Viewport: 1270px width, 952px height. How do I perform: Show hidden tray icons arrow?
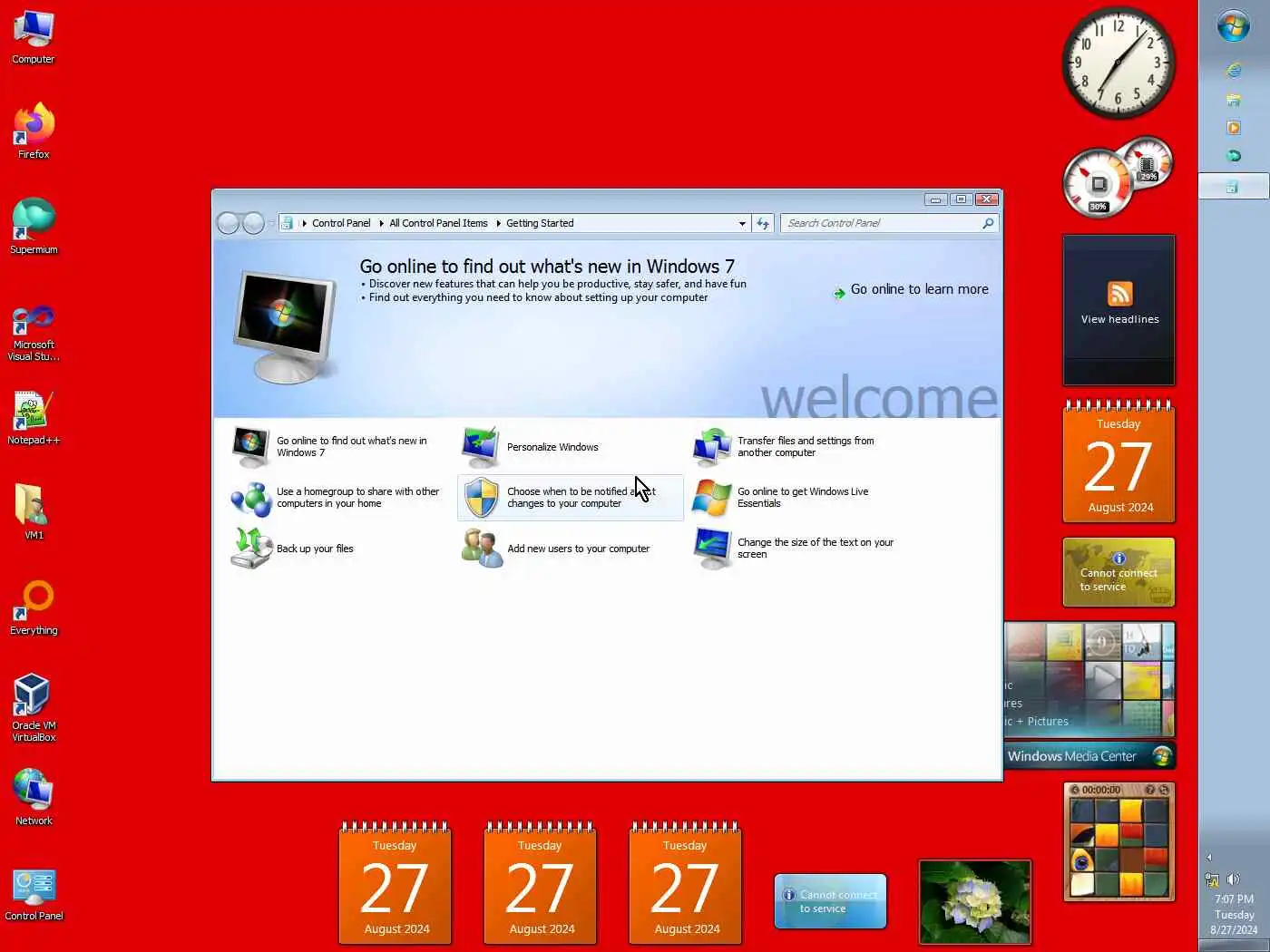tap(1208, 857)
